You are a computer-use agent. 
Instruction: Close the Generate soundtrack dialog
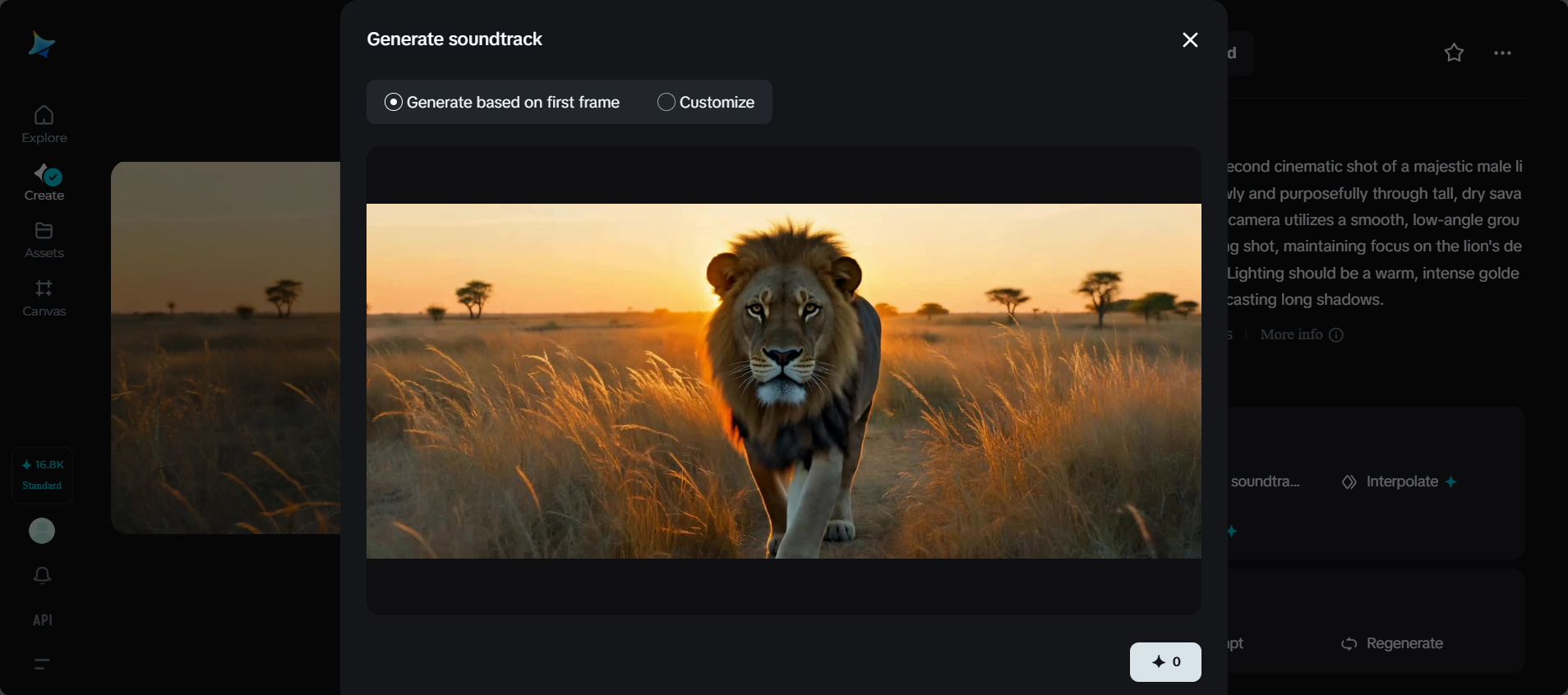click(1190, 39)
